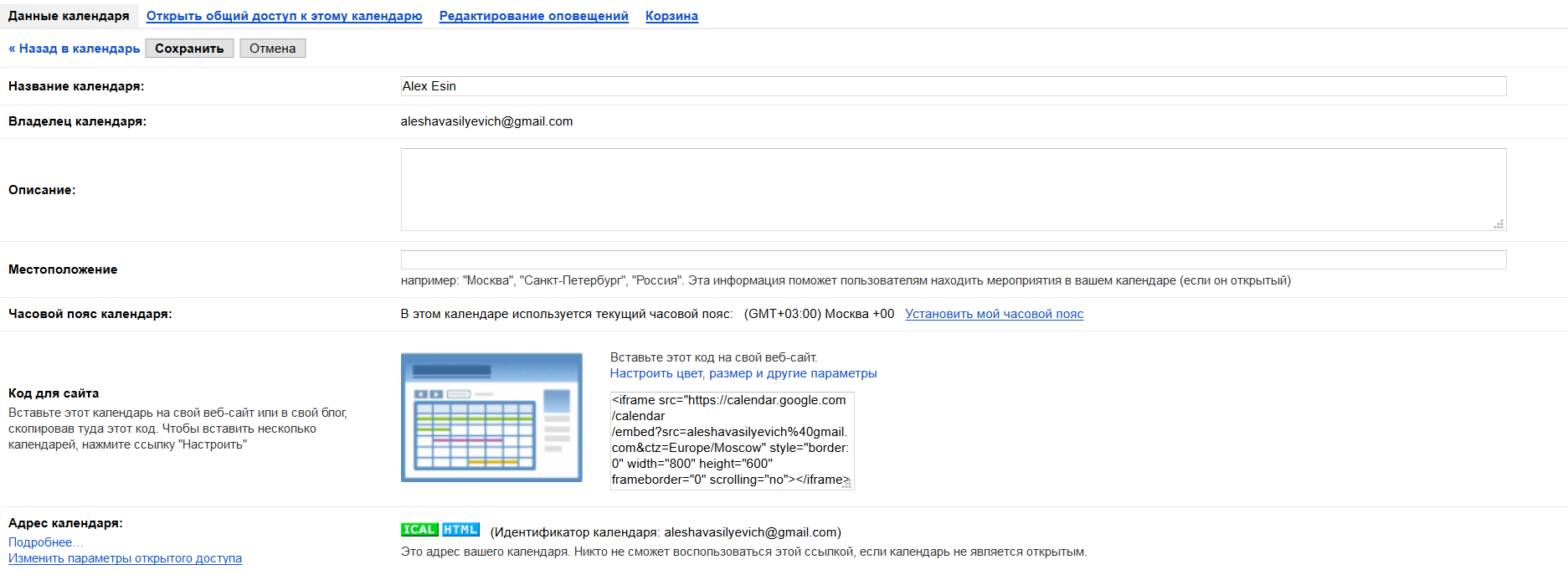Click the Отмена button
Viewport: 1568px width, 575px height.
[x=273, y=49]
